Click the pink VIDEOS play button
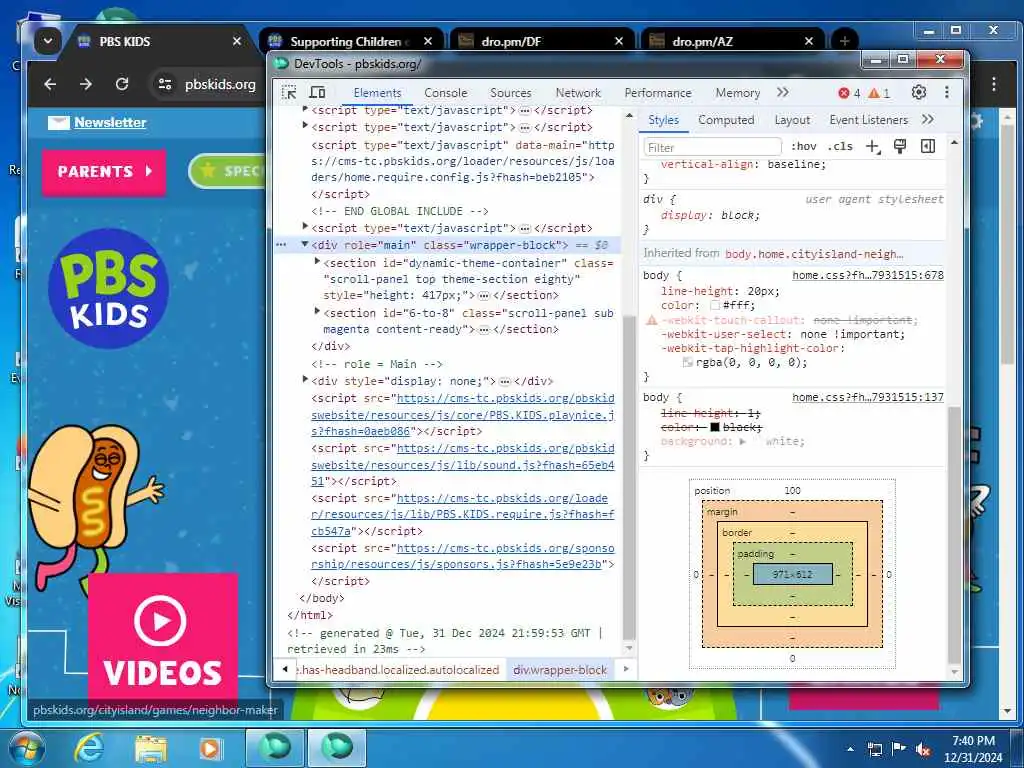Screen dimensions: 1024x768 click(163, 641)
